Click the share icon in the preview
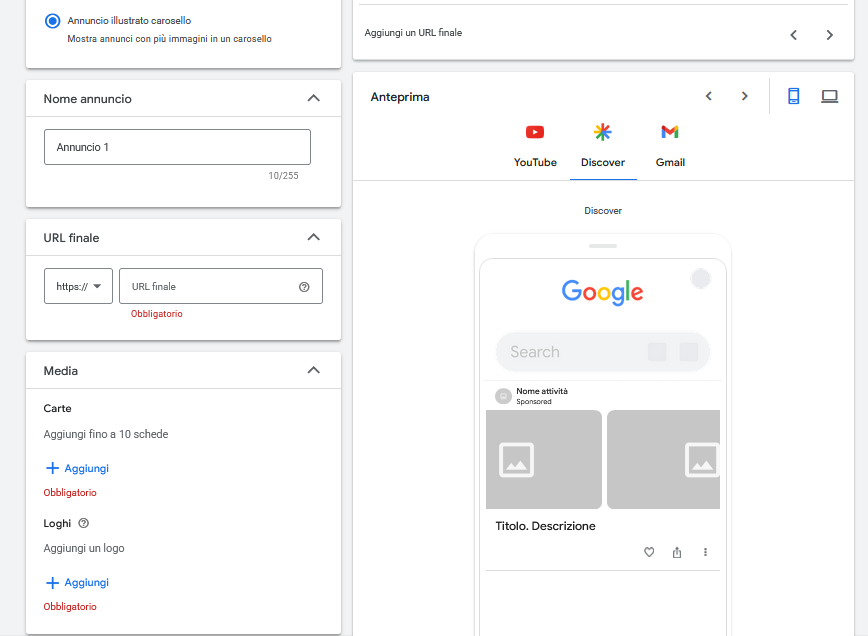This screenshot has height=636, width=868. tap(676, 552)
